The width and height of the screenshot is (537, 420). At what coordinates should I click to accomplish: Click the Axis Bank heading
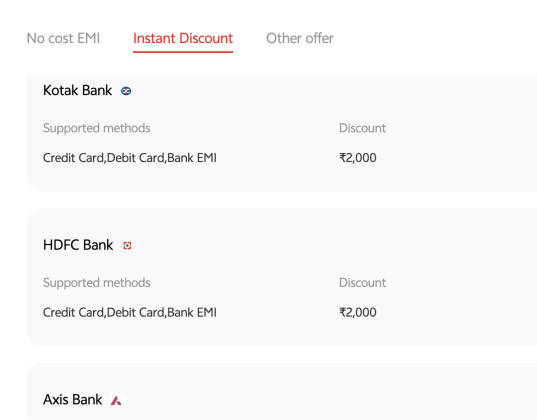(73, 400)
